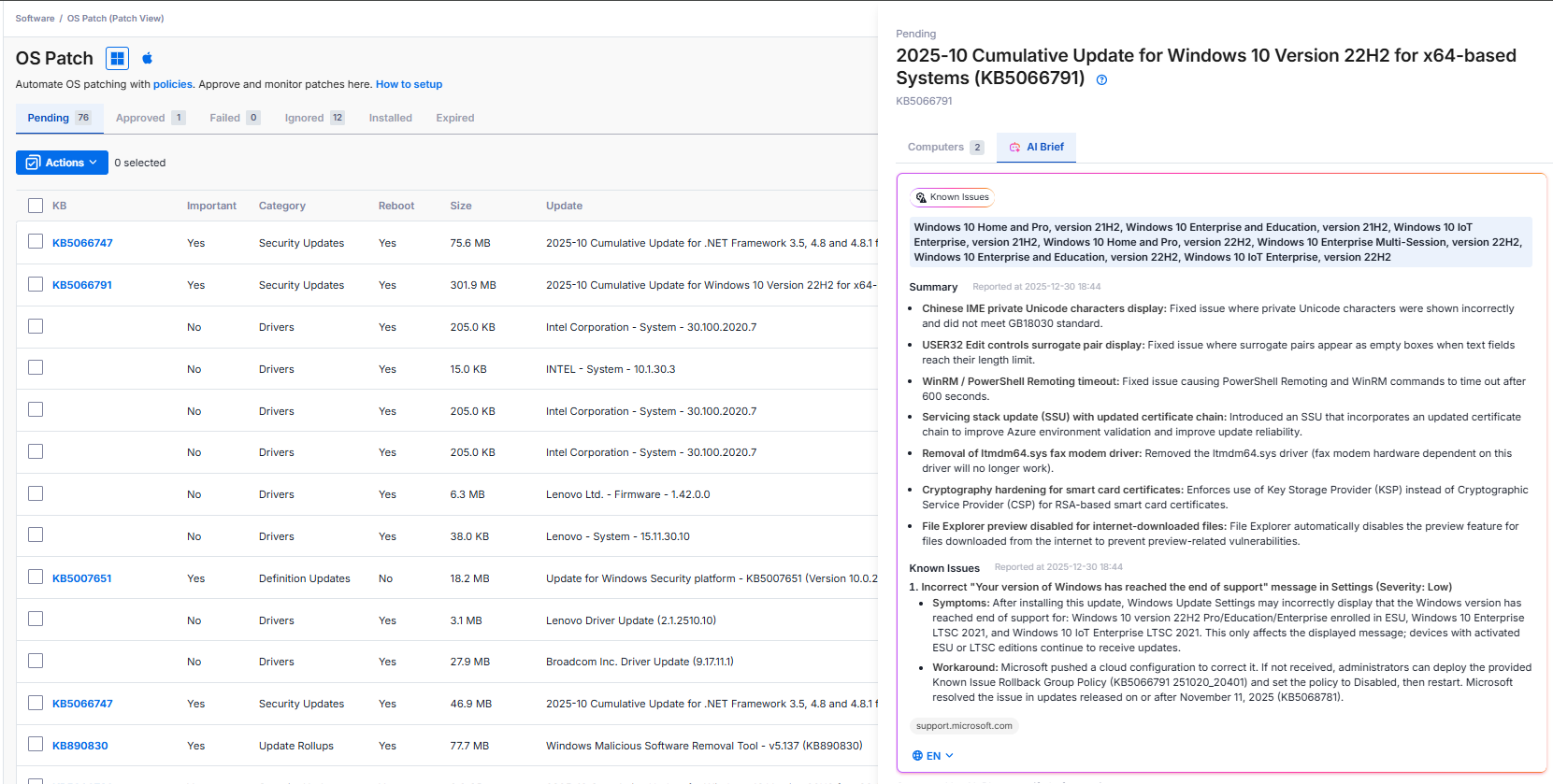Click the checklist icon on Actions button
This screenshot has height=784, width=1553.
[33, 163]
